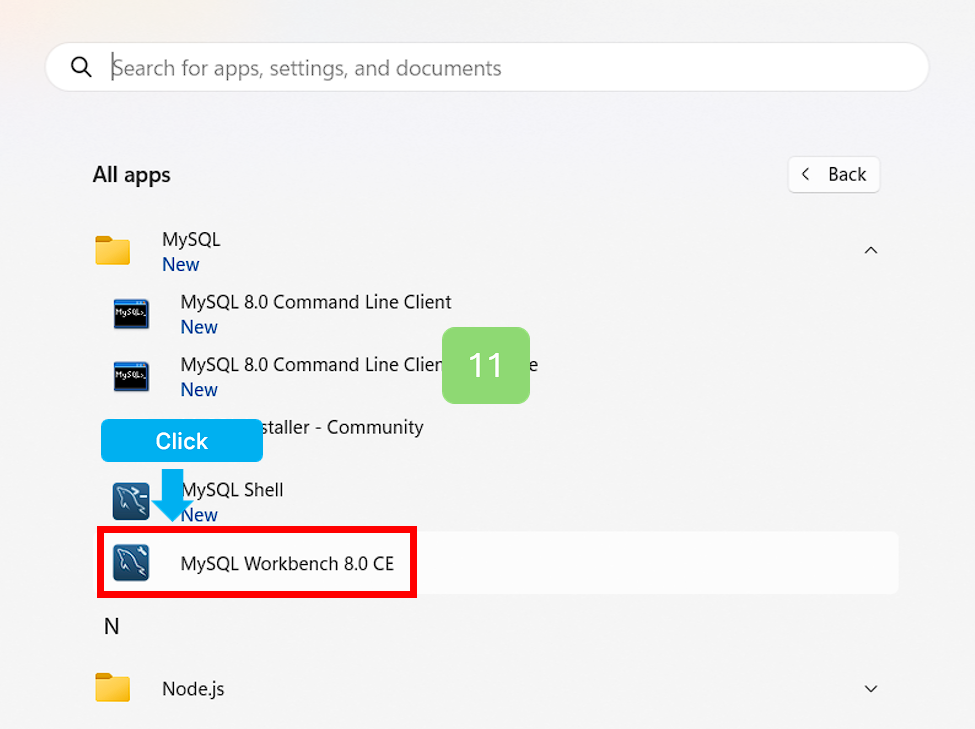This screenshot has width=975, height=729.
Task: Click the magnifying glass search icon
Action: [81, 67]
